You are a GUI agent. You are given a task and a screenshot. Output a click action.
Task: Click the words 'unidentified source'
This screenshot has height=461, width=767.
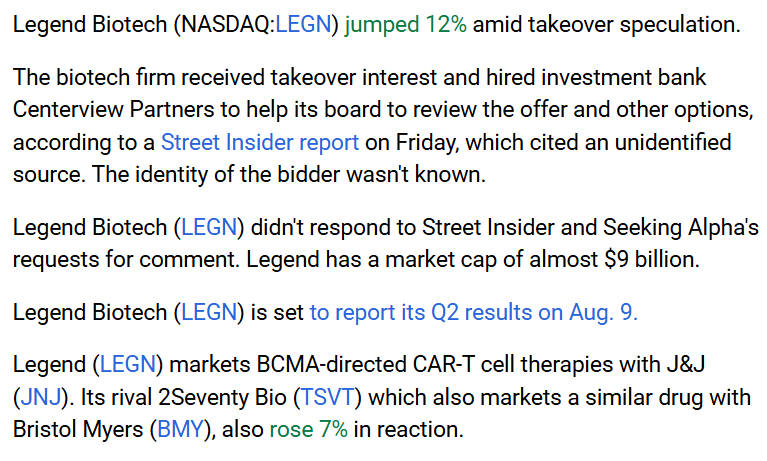tap(372, 159)
